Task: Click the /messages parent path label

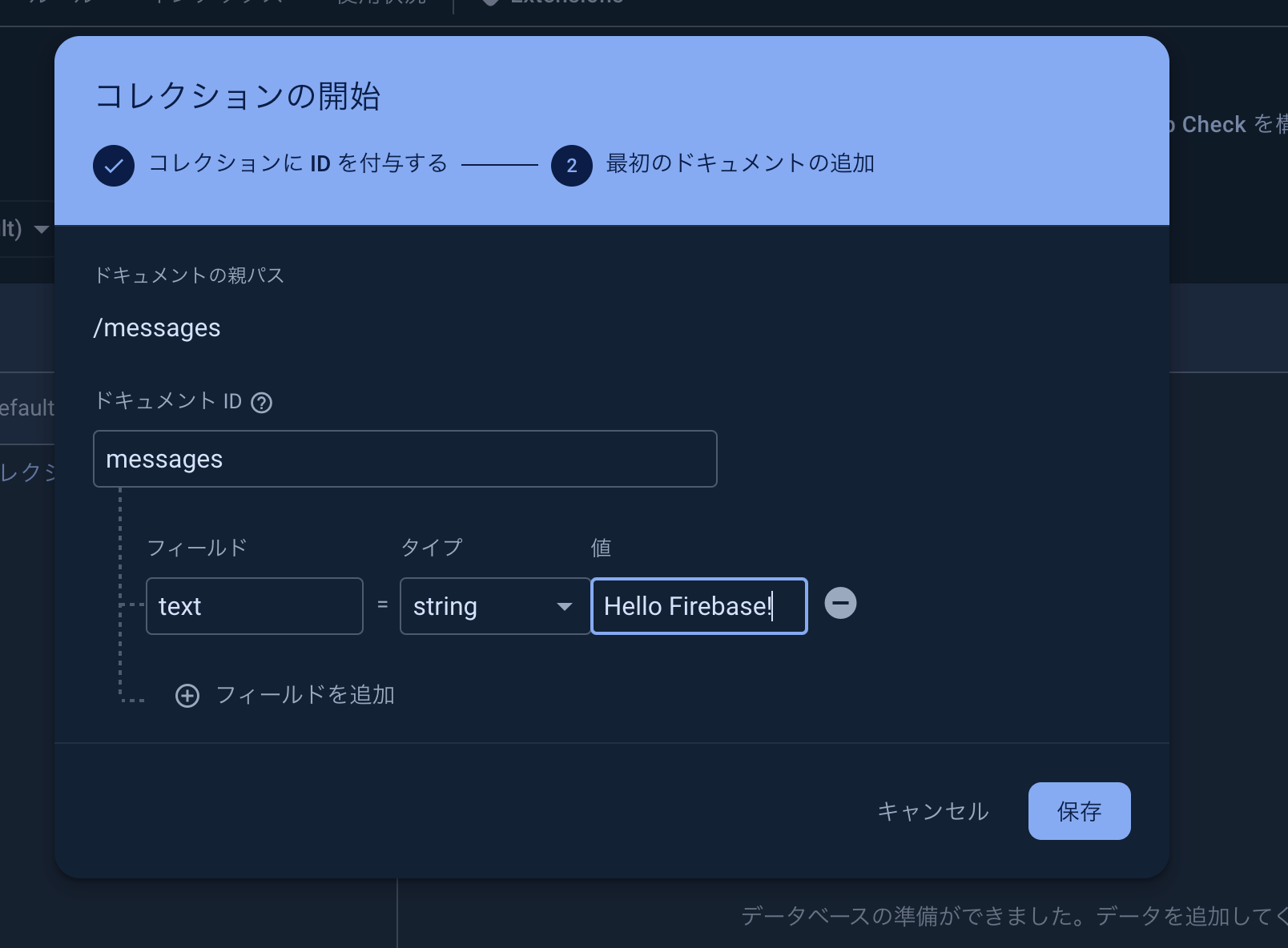Action: (157, 327)
